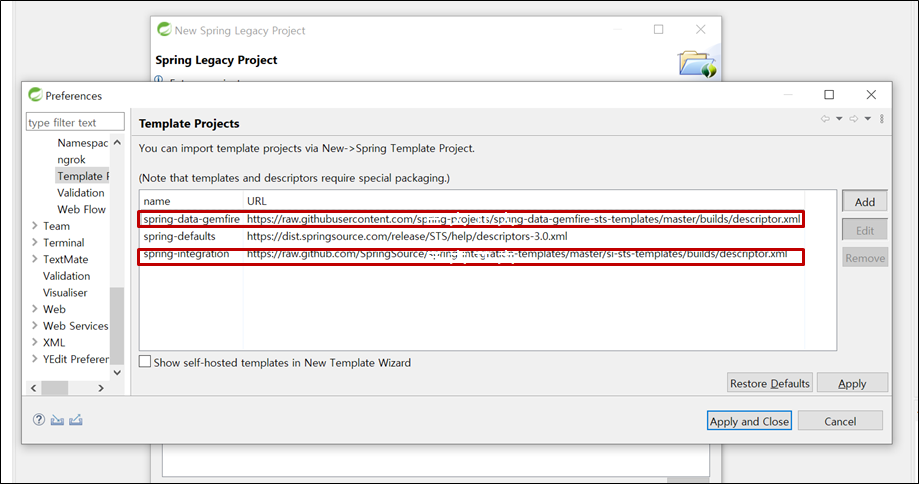
Task: Select the Web Flow tree item
Action: (x=81, y=209)
